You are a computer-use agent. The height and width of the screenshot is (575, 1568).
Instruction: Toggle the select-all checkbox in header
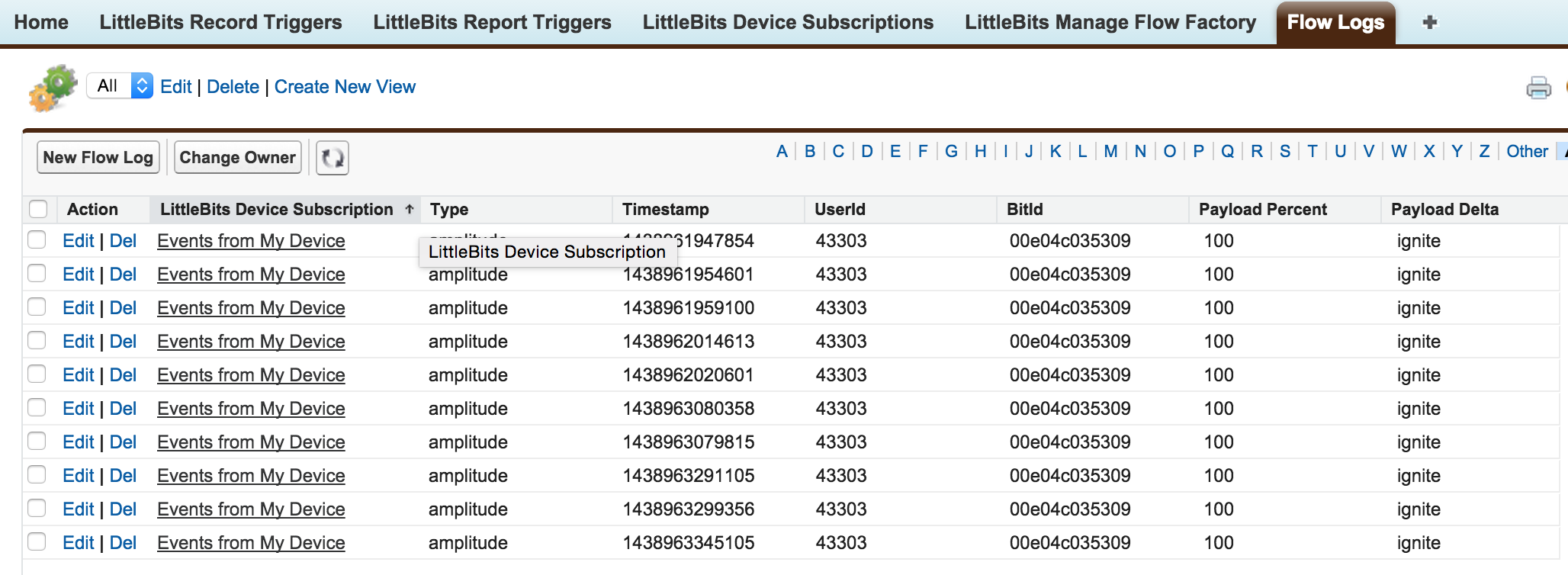pos(38,209)
